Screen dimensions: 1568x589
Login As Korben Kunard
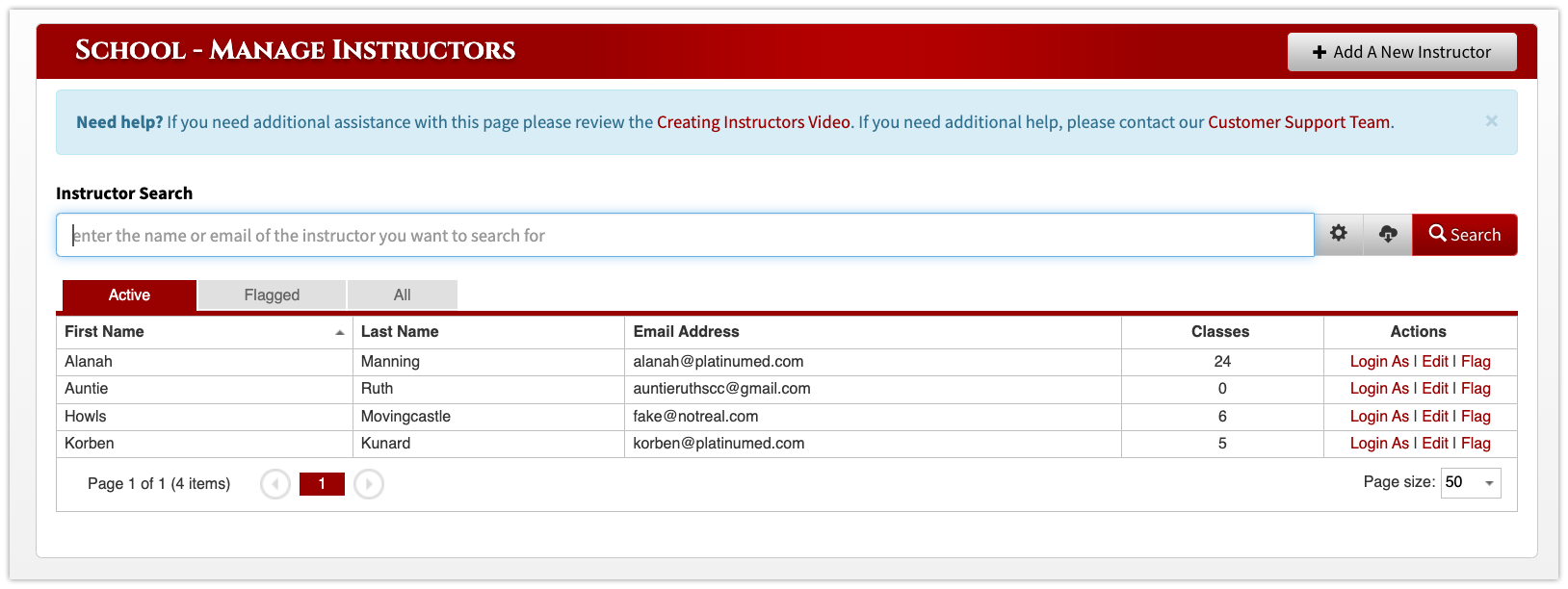[1379, 444]
